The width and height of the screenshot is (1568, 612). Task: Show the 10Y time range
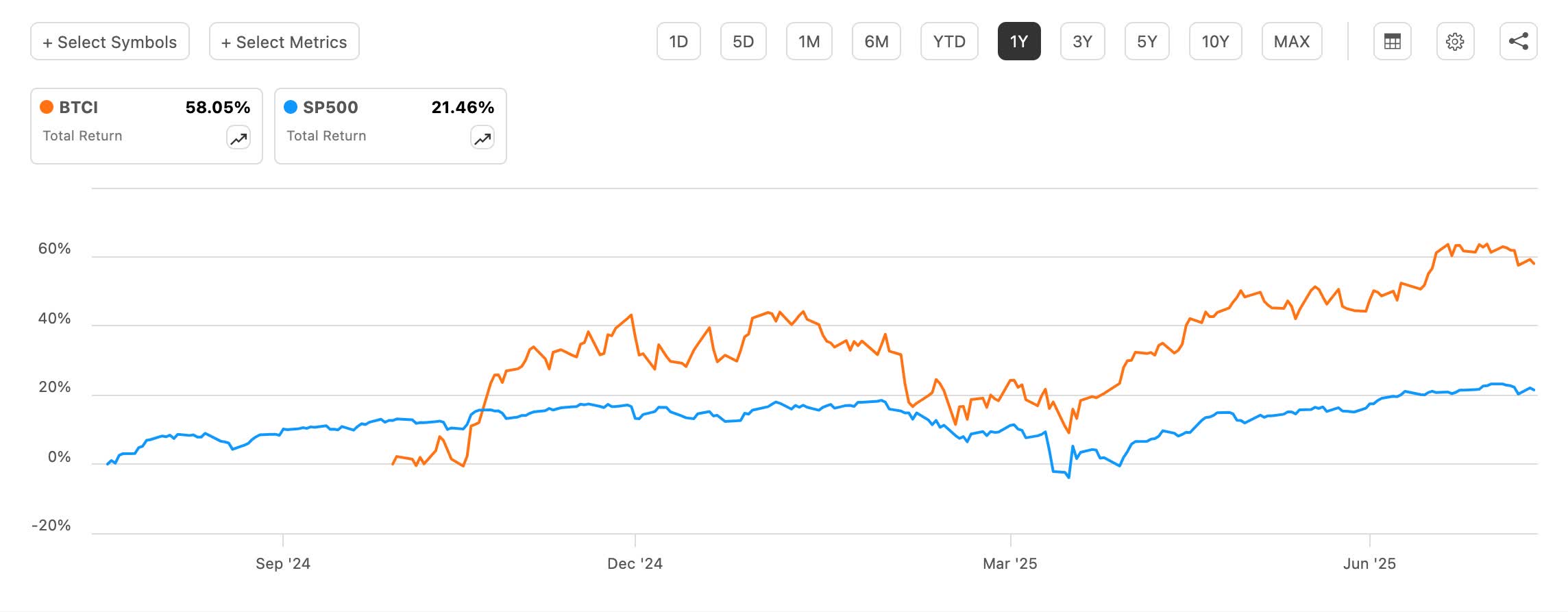(x=1215, y=42)
